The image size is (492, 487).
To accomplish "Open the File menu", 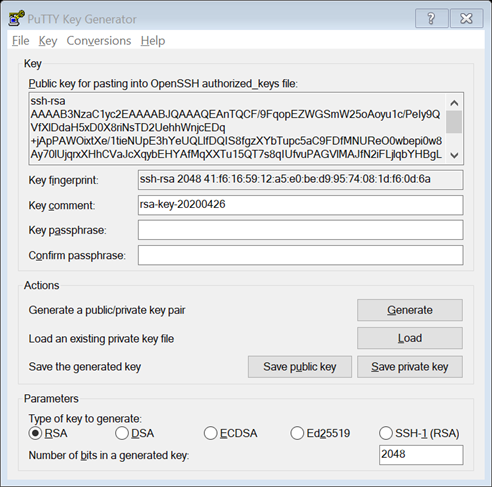I will pos(21,41).
